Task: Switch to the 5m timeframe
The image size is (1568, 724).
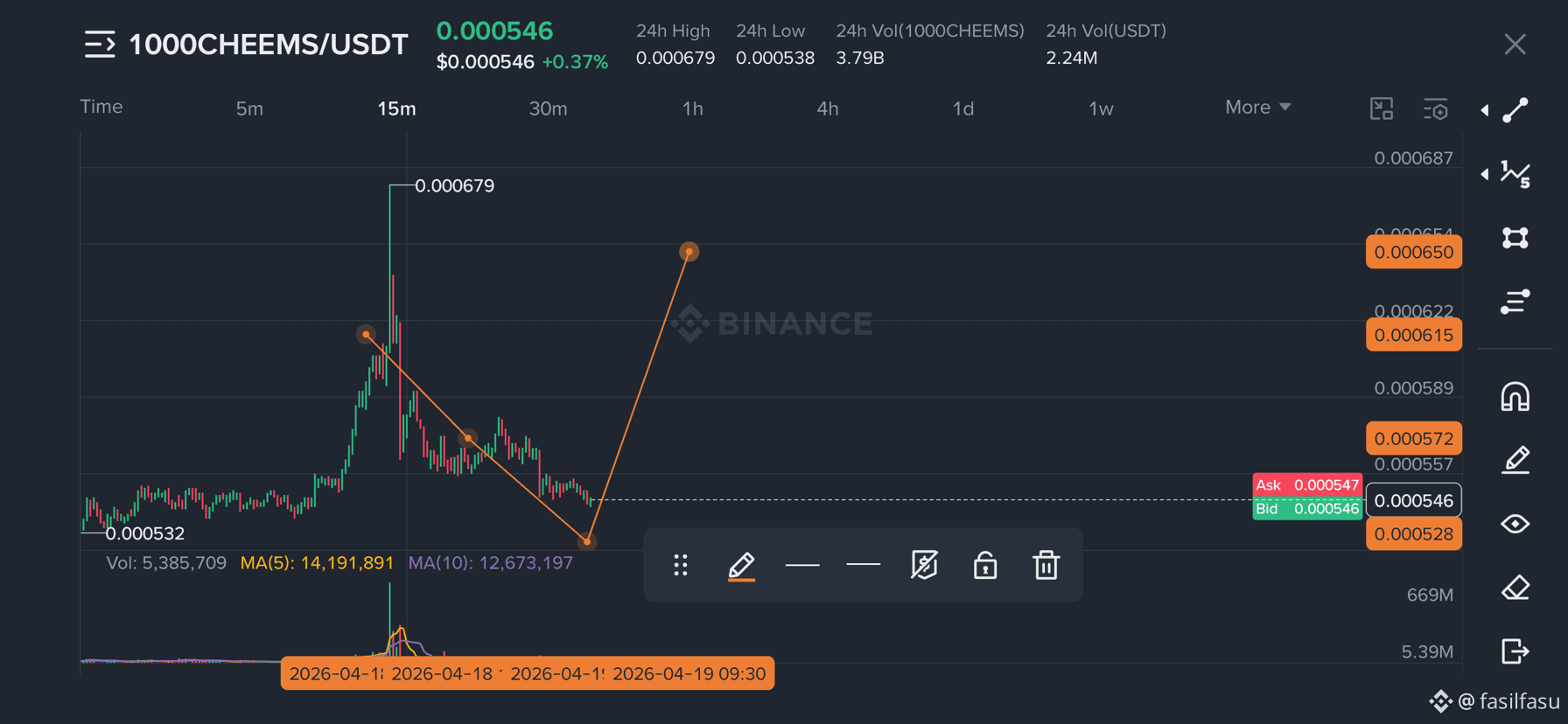Action: tap(249, 108)
